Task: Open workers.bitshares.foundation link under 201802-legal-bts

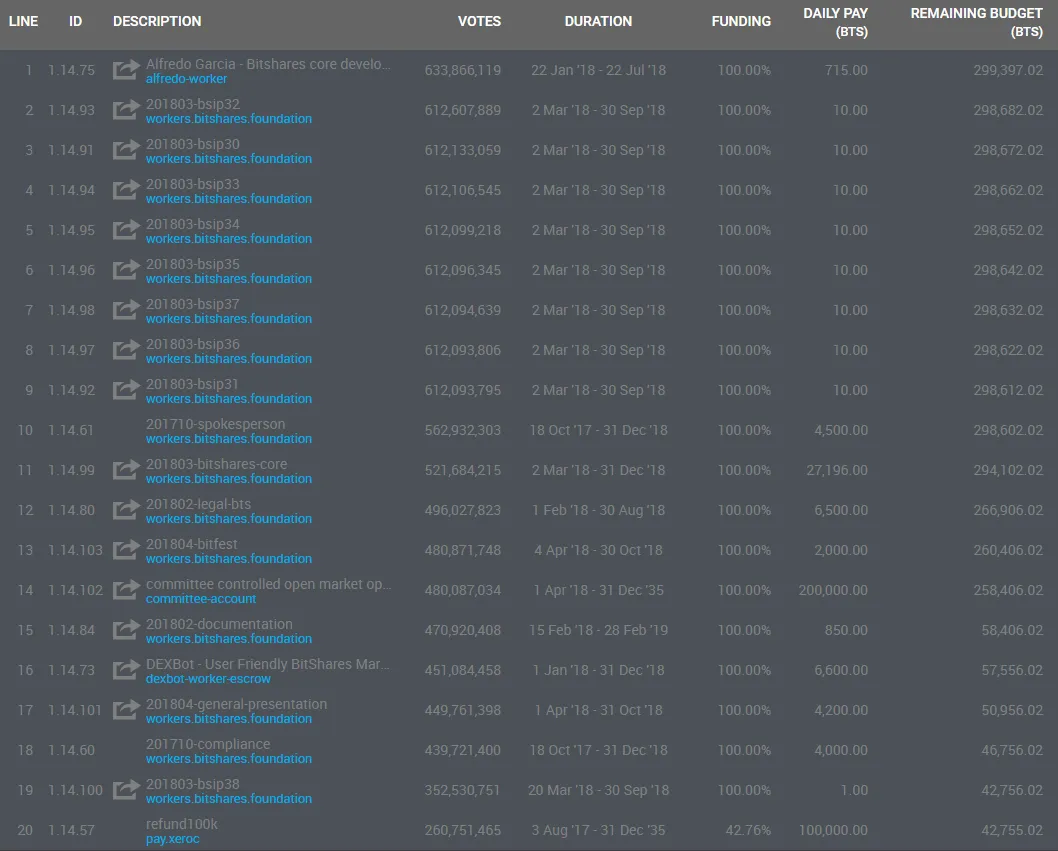Action: (x=229, y=519)
